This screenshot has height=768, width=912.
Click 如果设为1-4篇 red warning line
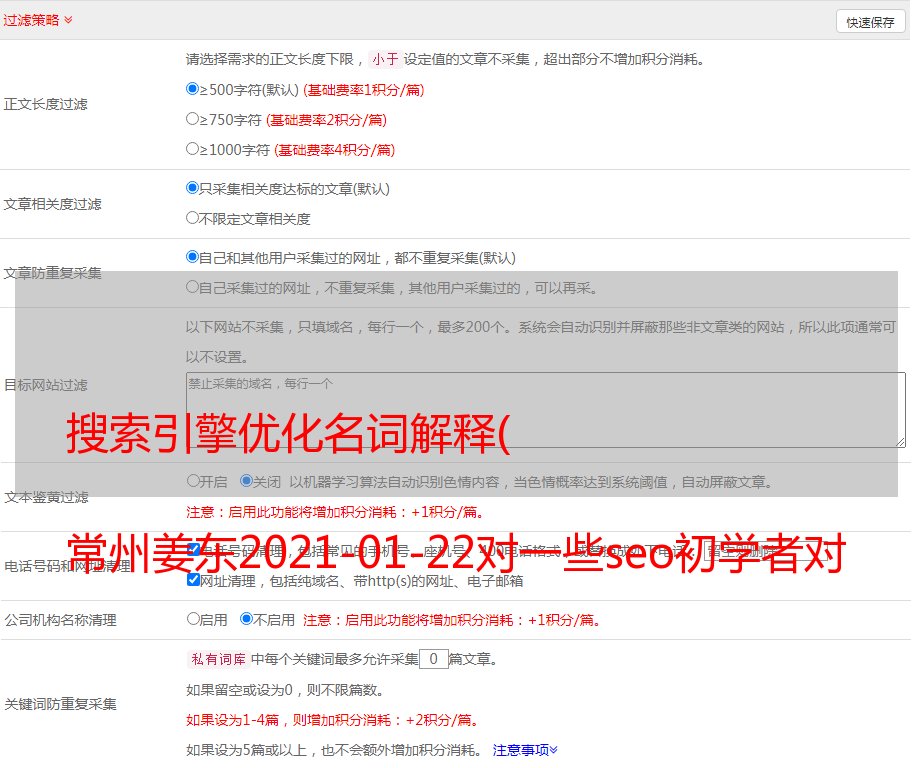333,720
